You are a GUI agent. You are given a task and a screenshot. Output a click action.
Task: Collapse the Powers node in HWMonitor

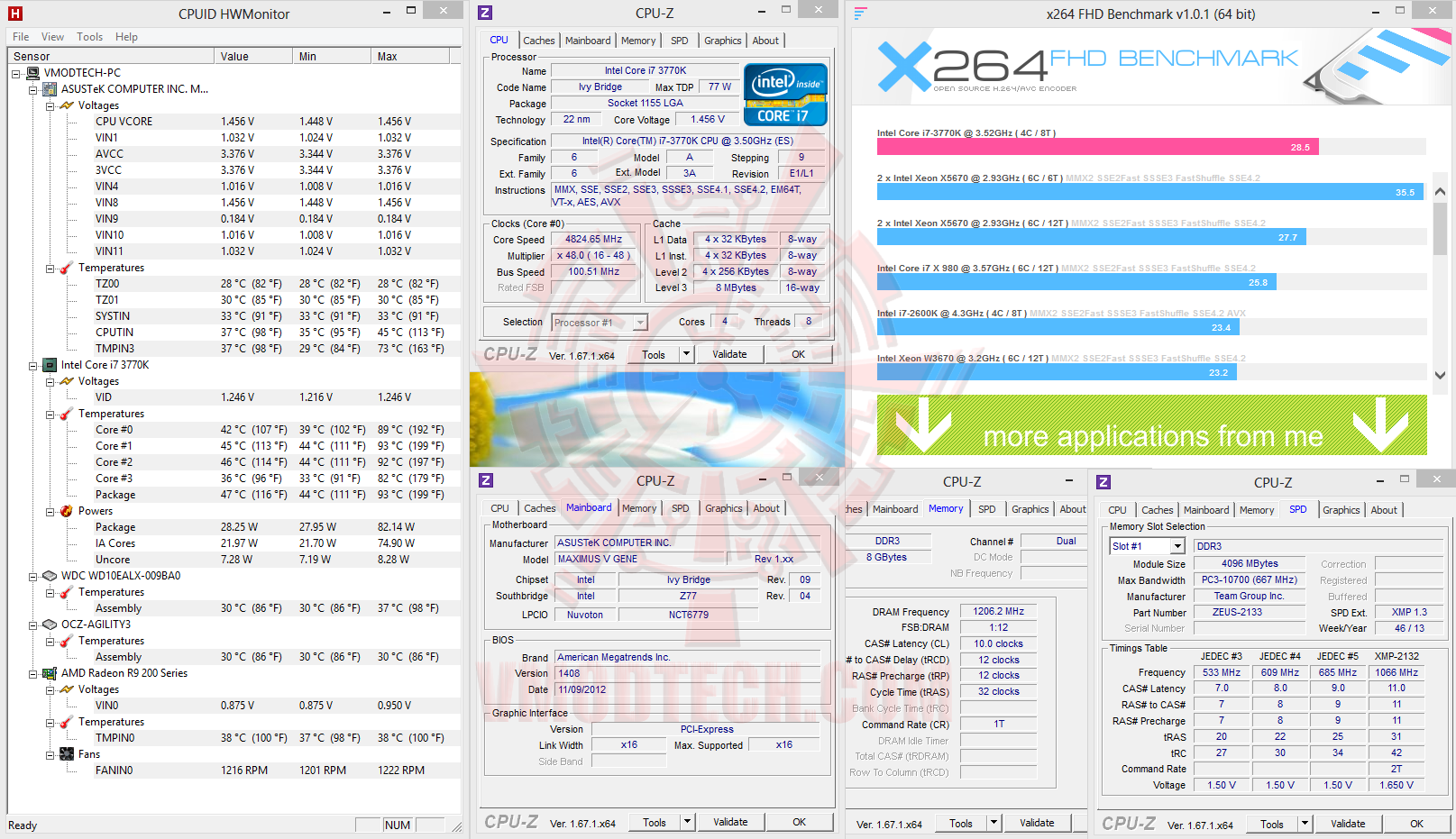(50, 511)
